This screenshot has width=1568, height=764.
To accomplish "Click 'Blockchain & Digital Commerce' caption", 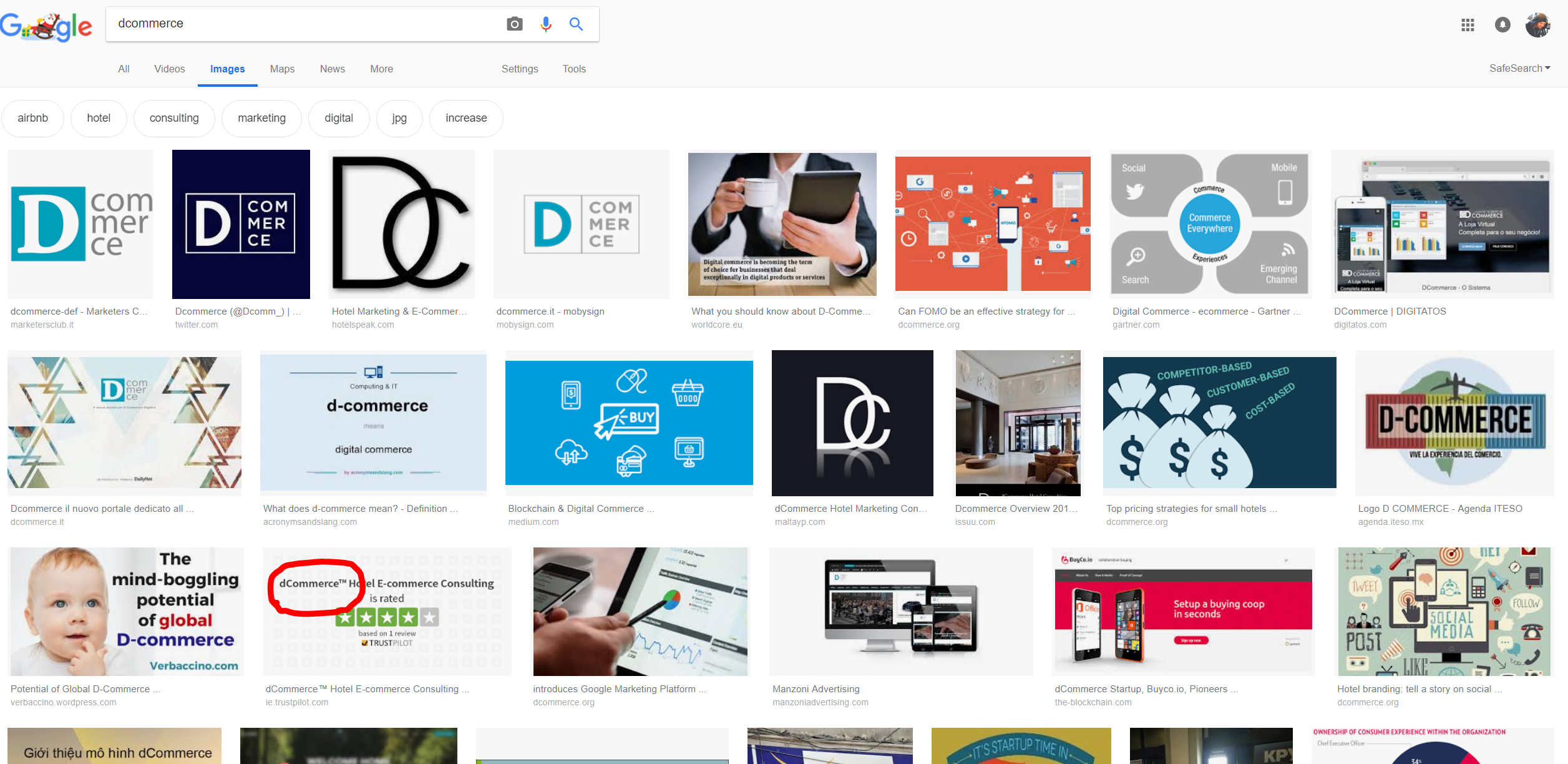I will [x=581, y=508].
